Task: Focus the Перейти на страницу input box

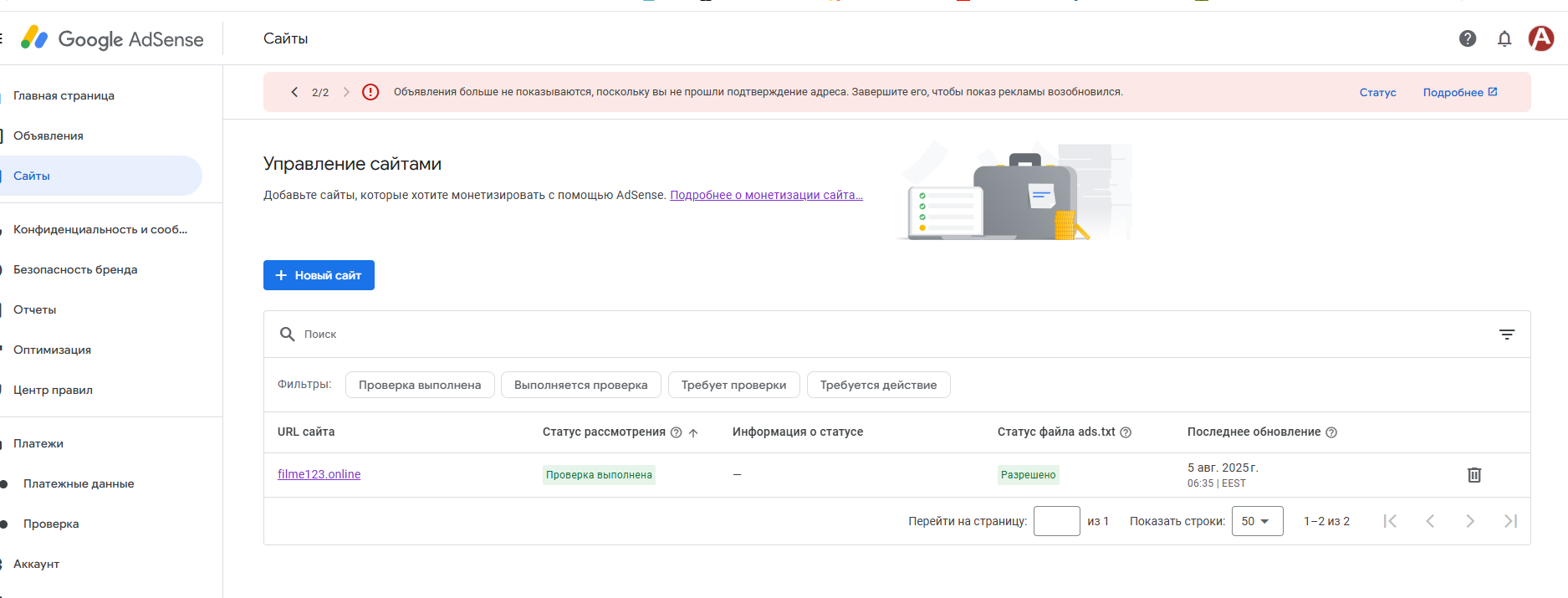Action: 1057,521
